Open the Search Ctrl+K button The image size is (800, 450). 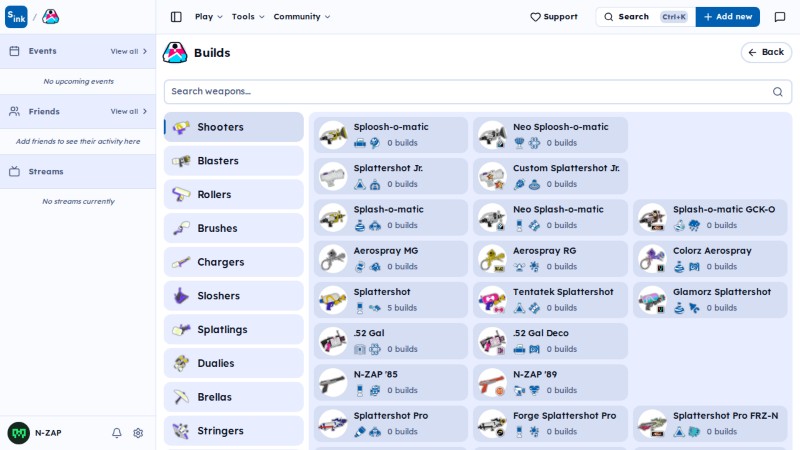pos(645,17)
